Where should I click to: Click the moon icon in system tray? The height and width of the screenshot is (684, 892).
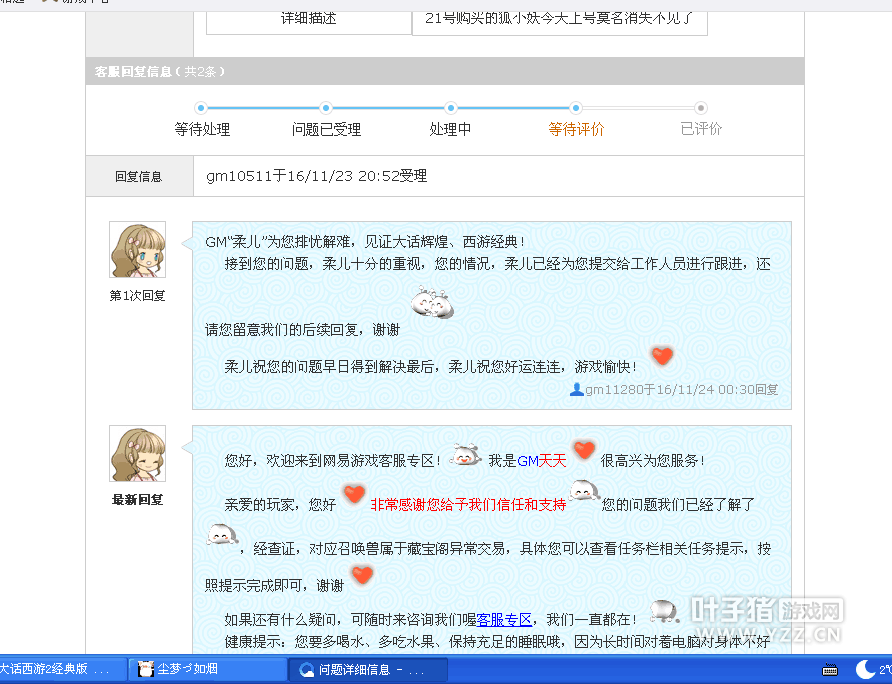(865, 669)
